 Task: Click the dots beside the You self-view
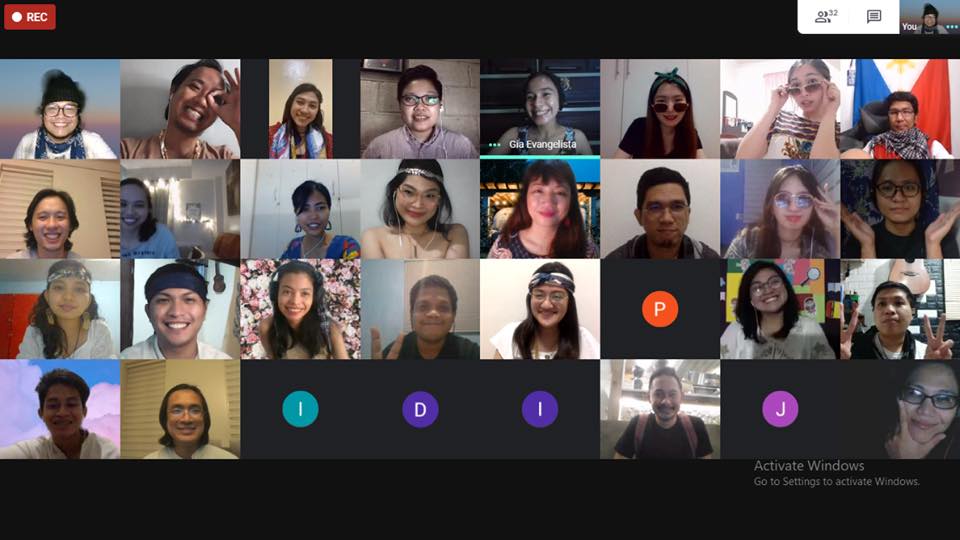953,27
